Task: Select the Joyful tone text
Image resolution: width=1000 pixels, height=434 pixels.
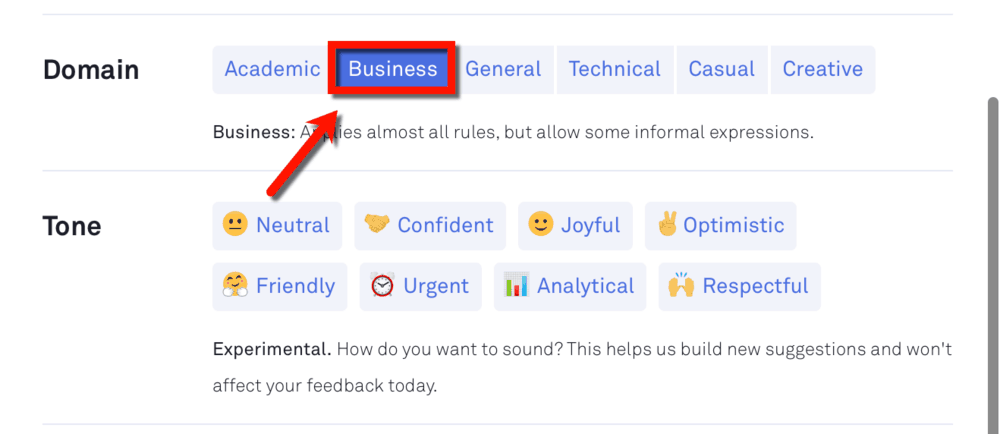Action: 591,225
